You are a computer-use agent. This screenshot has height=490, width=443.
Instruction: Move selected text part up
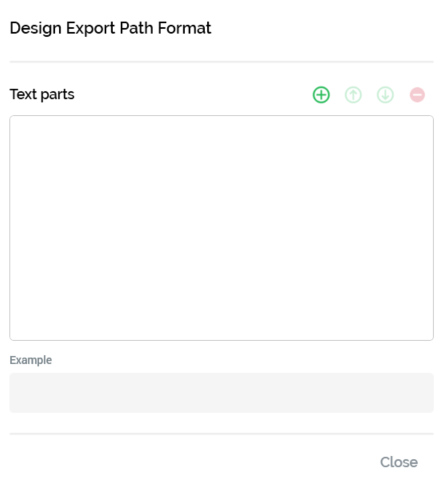pos(353,95)
